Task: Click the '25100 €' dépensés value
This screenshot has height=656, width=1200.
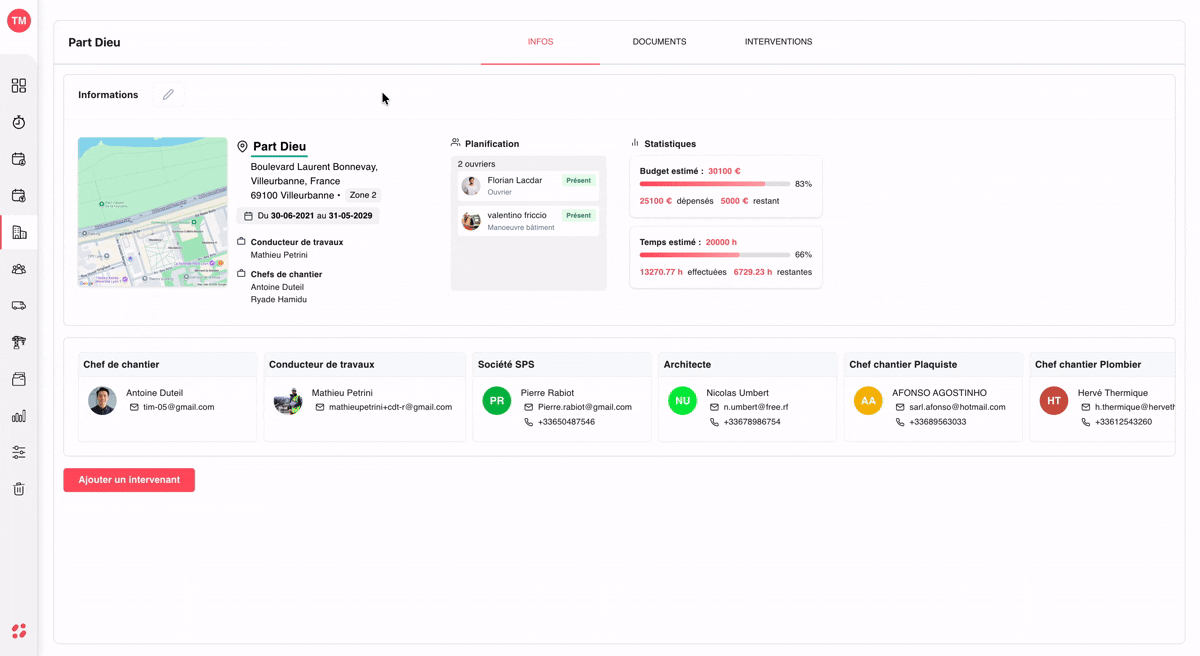Action: (656, 201)
